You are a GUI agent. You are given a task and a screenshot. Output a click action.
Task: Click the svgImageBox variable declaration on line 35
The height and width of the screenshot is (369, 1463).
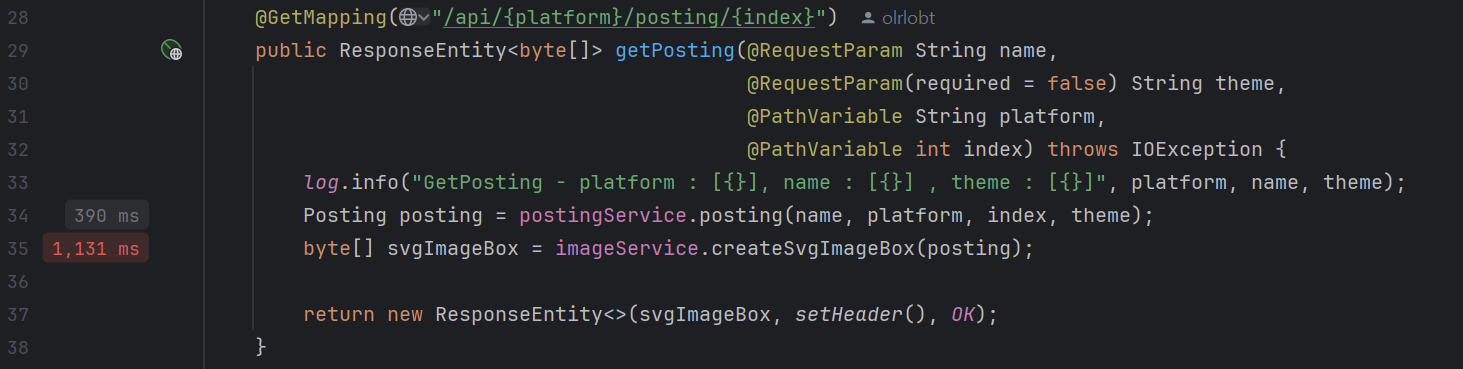tap(453, 248)
